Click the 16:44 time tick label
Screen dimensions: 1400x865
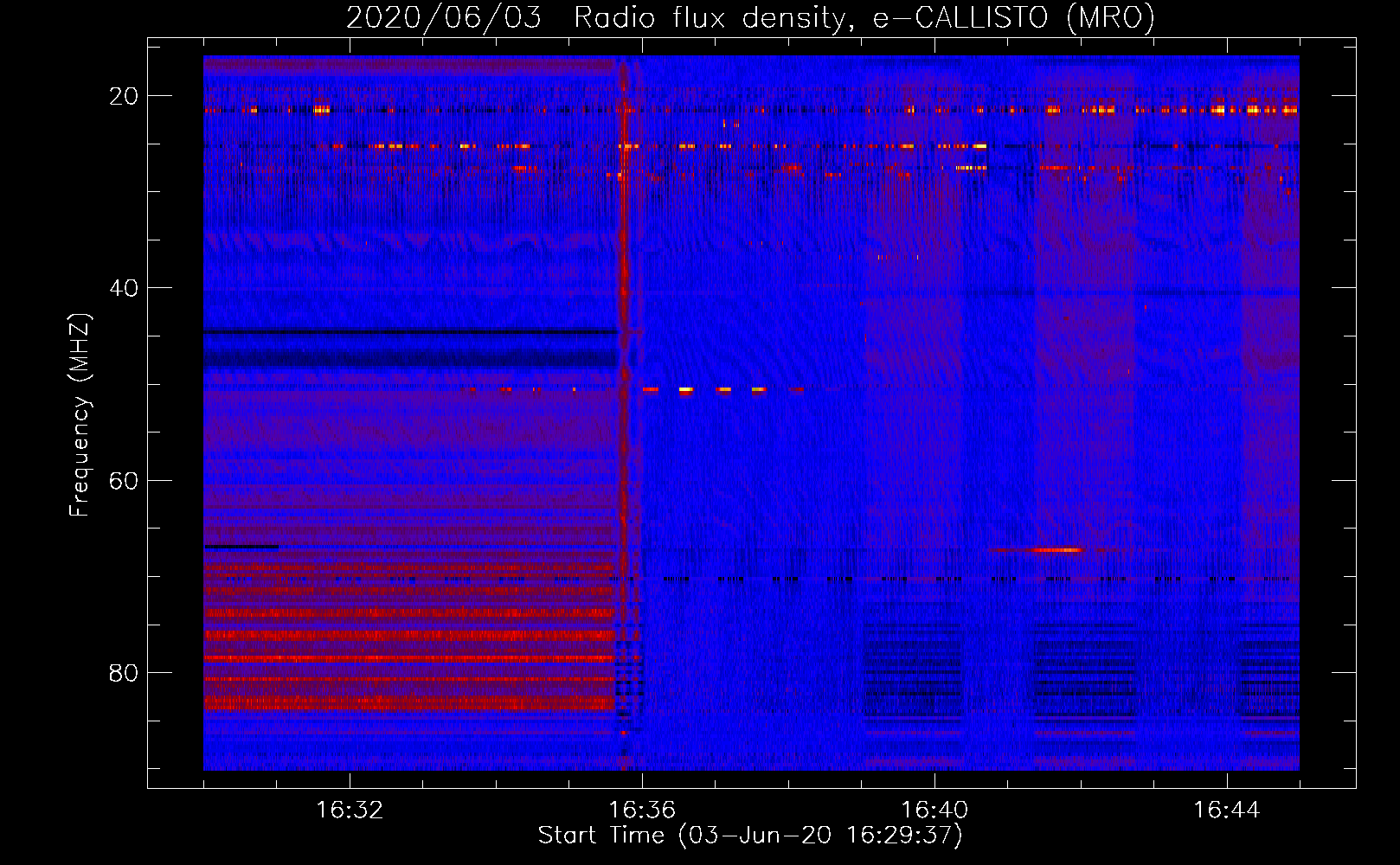1227,811
